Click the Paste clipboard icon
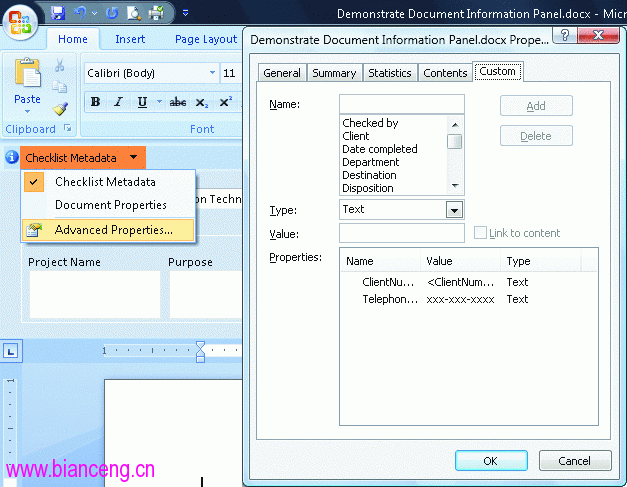 pos(28,73)
